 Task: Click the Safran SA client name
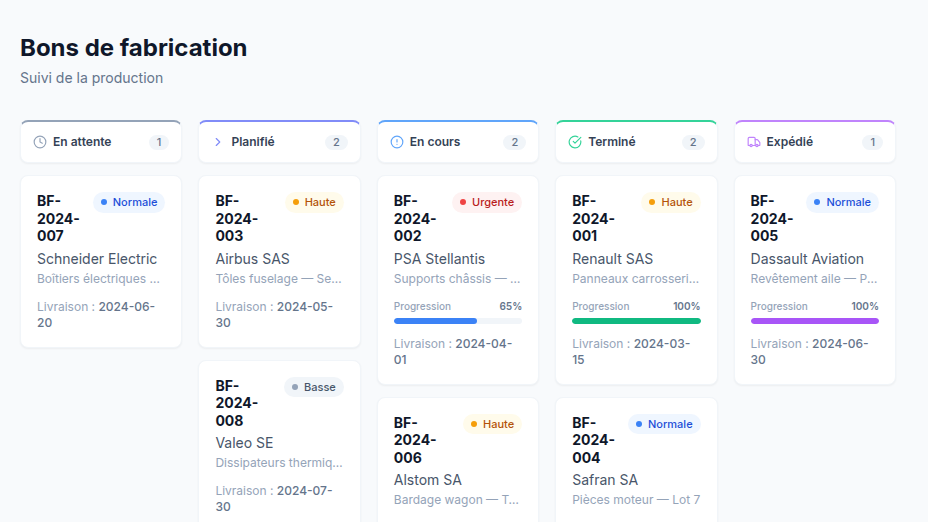point(605,480)
